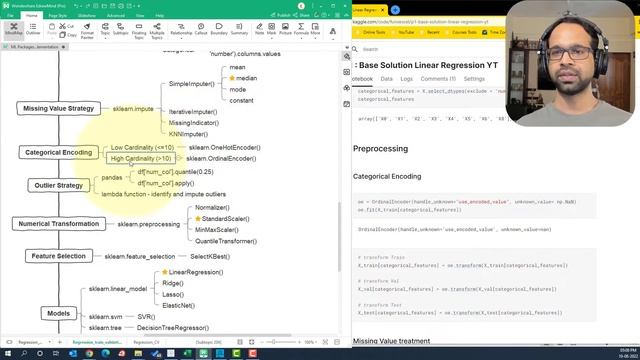Click Task View on taskbar
The height and width of the screenshot is (360, 640).
point(56,353)
